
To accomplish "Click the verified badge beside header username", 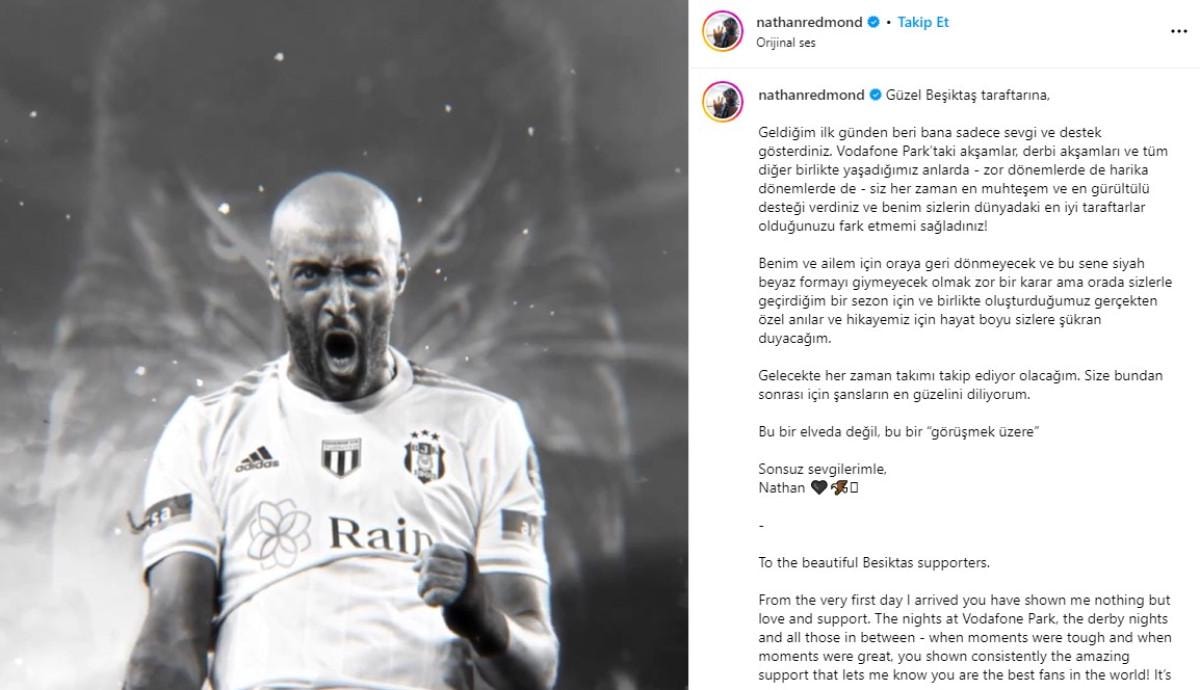I will coord(874,22).
